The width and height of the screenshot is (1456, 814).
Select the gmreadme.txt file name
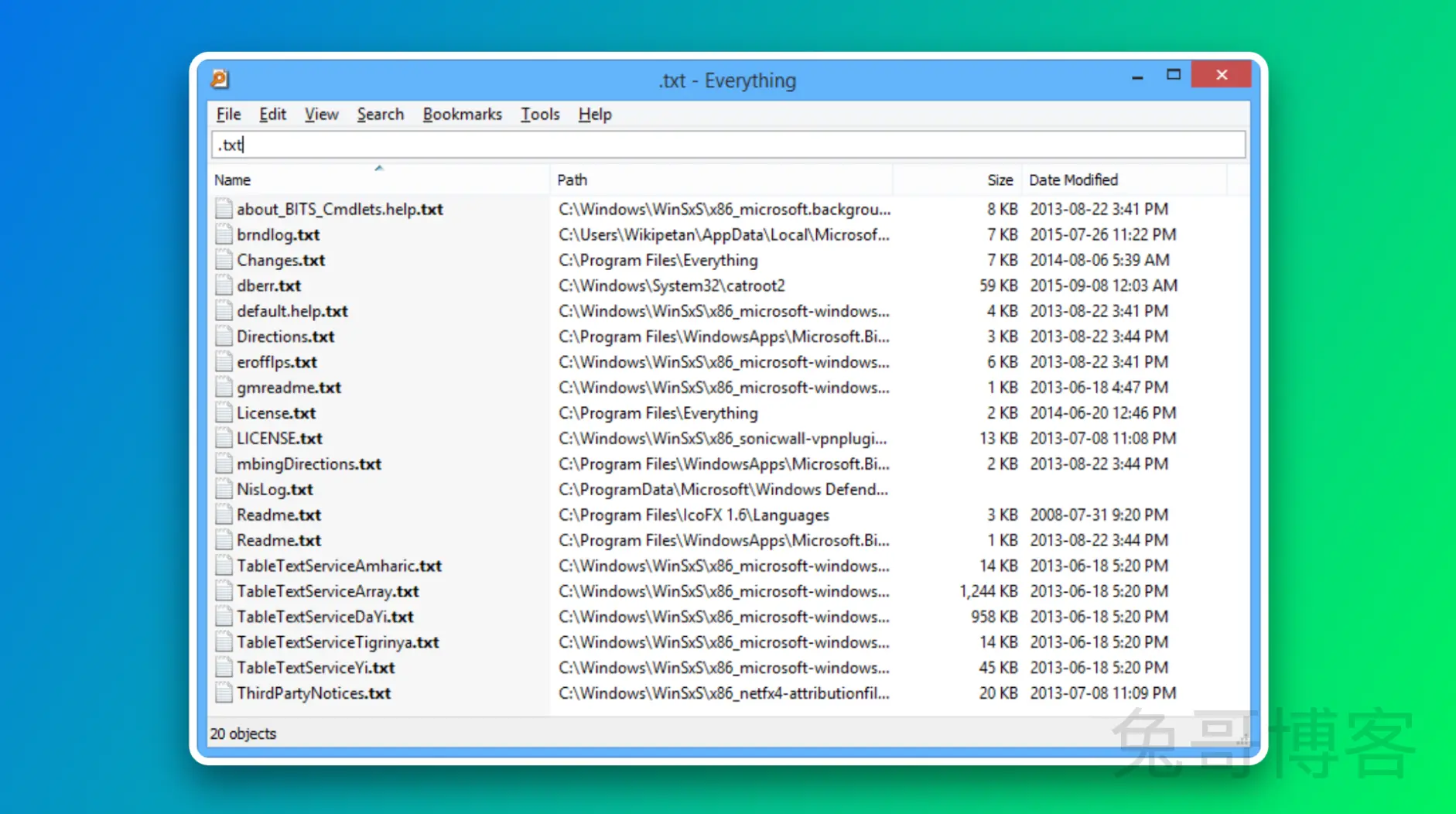pyautogui.click(x=289, y=388)
